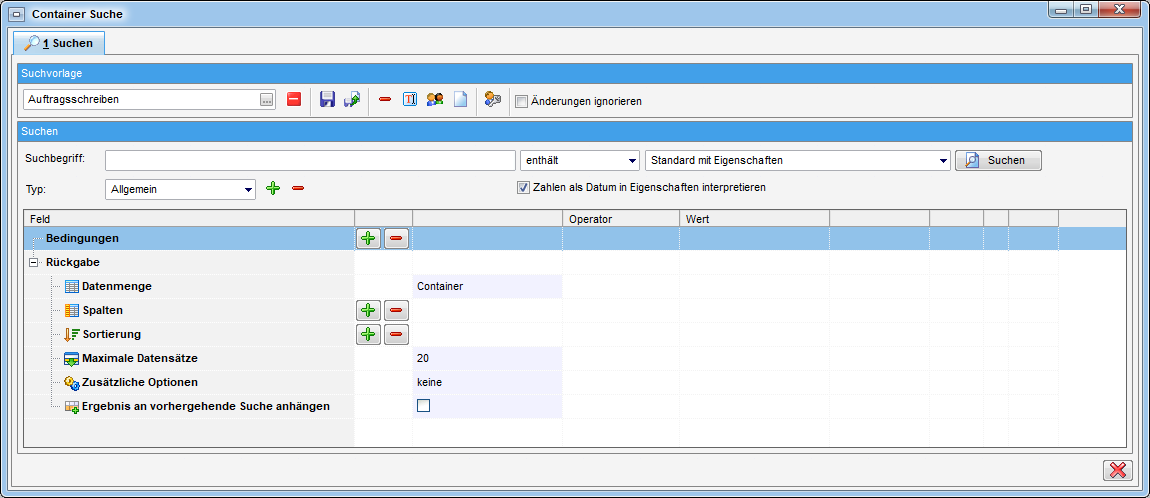Screen dimensions: 1150x498
Task: Collapse the Rückgabe tree node
Action: click(34, 263)
